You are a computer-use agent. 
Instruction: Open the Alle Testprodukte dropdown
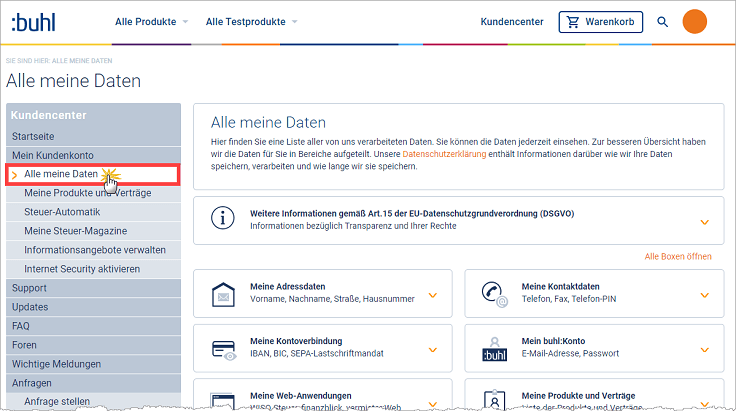click(x=251, y=22)
